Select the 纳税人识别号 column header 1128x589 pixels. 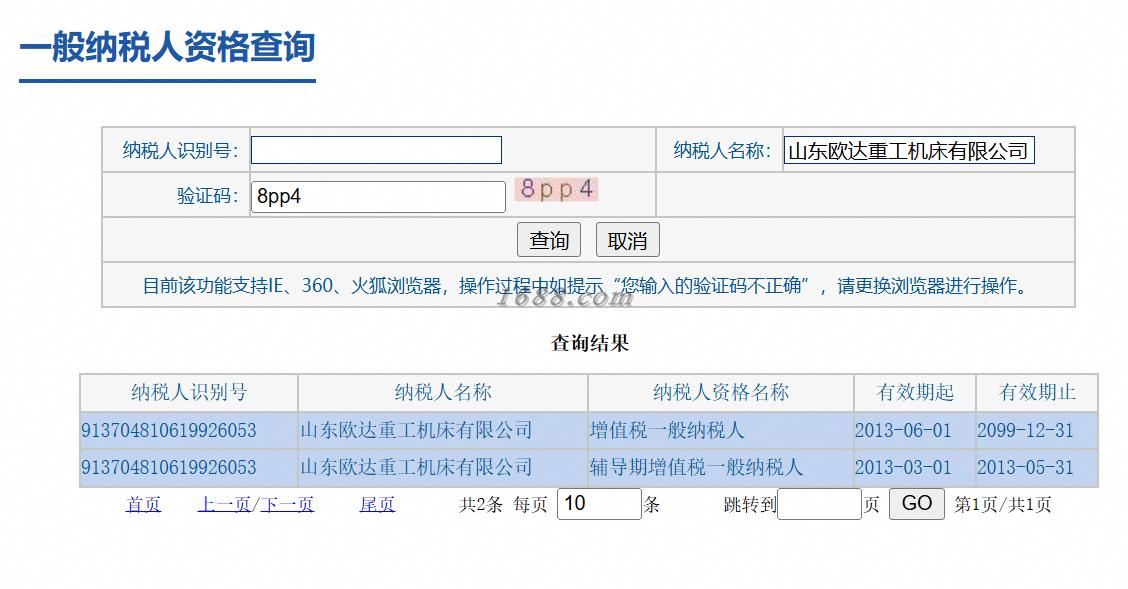189,392
